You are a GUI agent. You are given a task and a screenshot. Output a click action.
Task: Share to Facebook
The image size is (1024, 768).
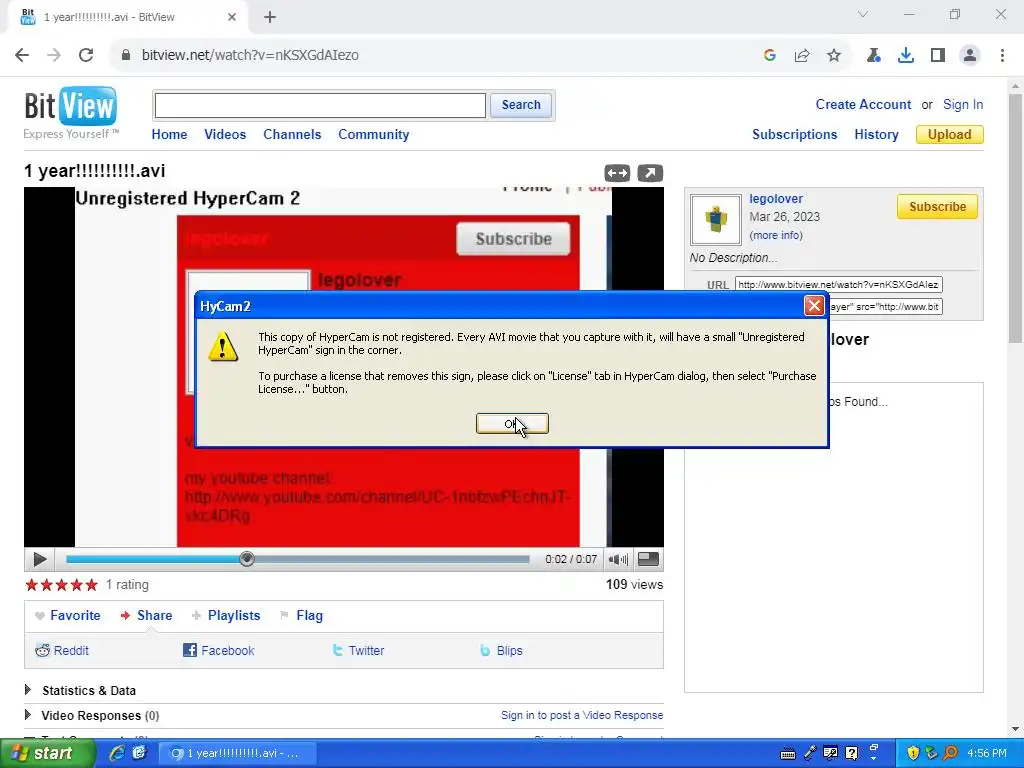point(219,650)
